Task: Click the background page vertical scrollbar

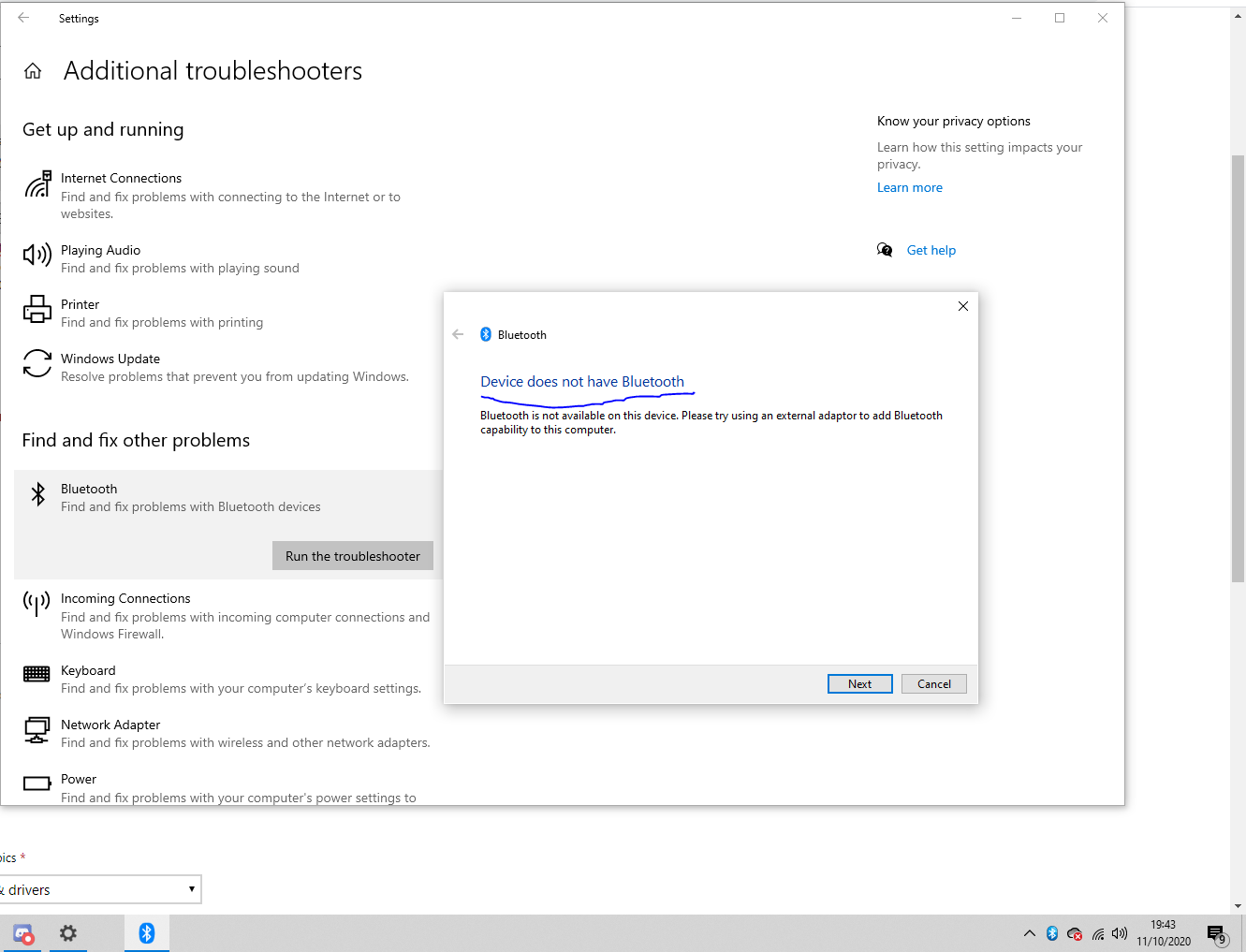Action: click(x=1238, y=368)
